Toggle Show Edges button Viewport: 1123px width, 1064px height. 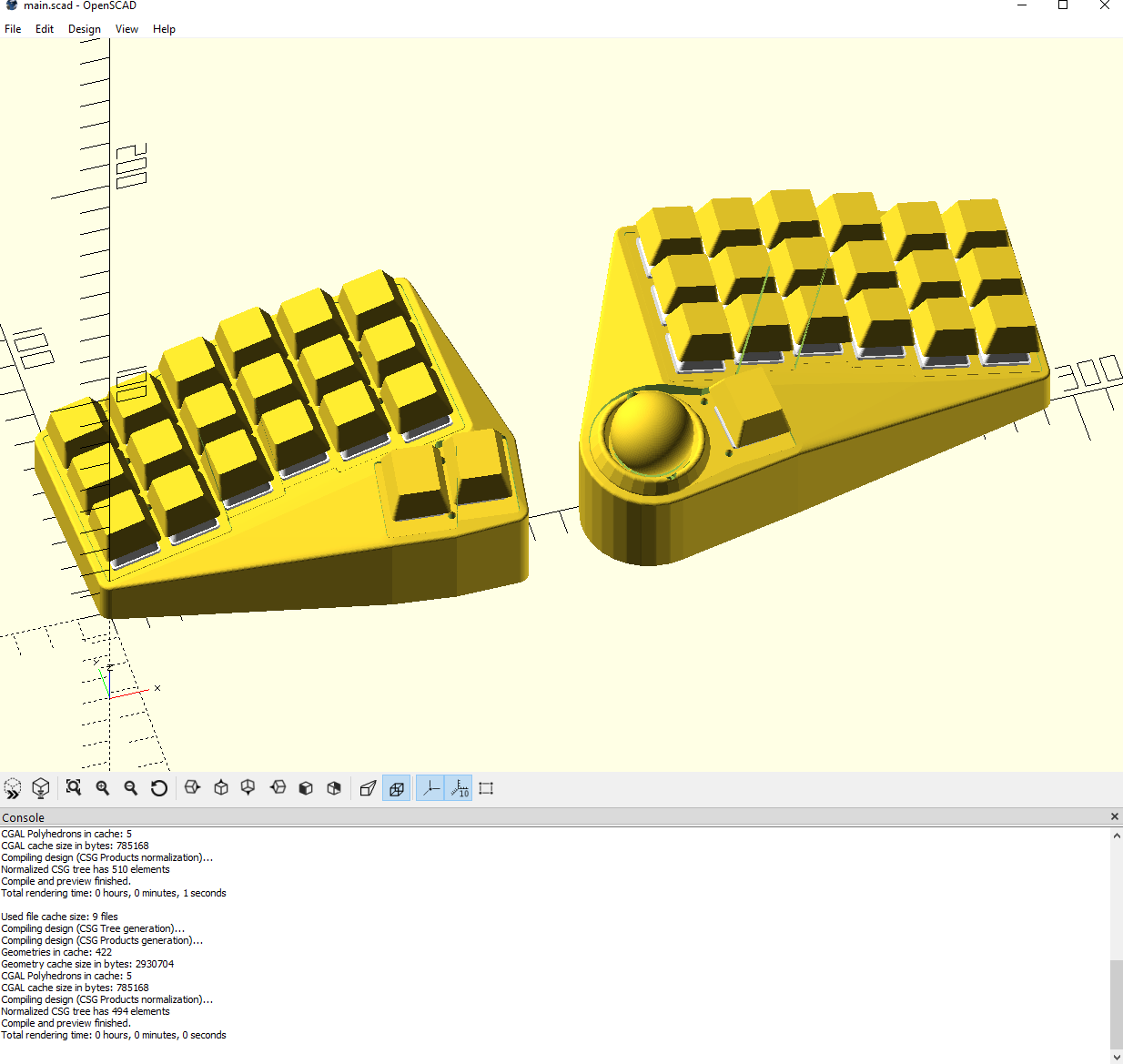[x=486, y=788]
